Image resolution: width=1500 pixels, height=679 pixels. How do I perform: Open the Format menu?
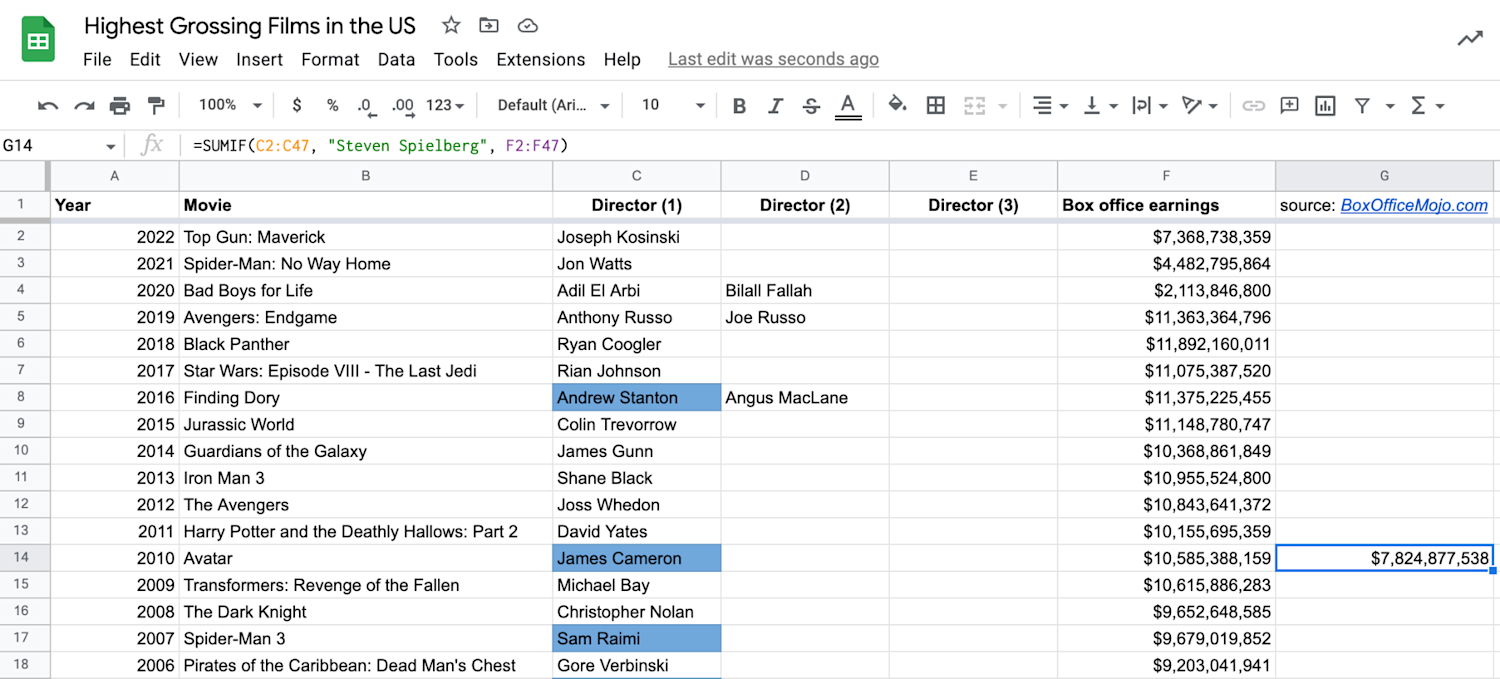(330, 60)
